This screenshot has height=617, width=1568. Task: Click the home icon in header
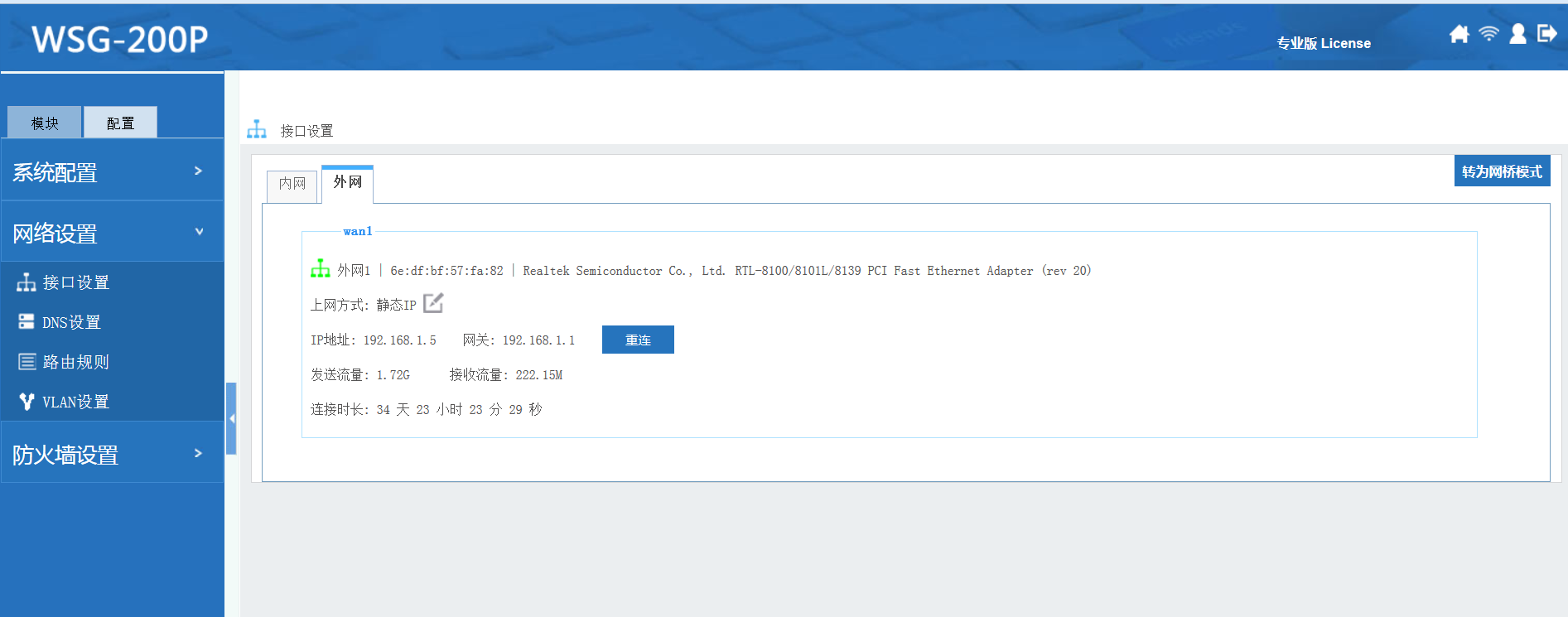1459,34
